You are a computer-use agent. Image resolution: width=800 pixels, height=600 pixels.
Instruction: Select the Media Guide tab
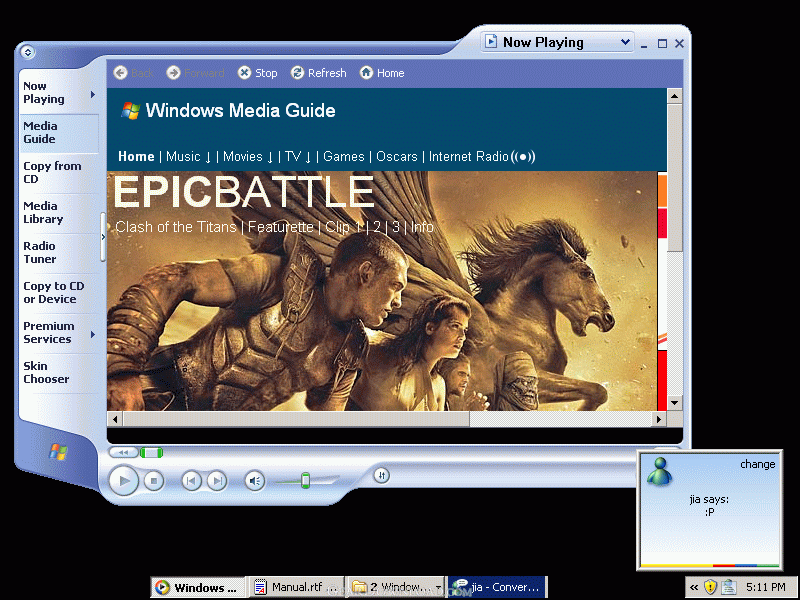point(59,133)
